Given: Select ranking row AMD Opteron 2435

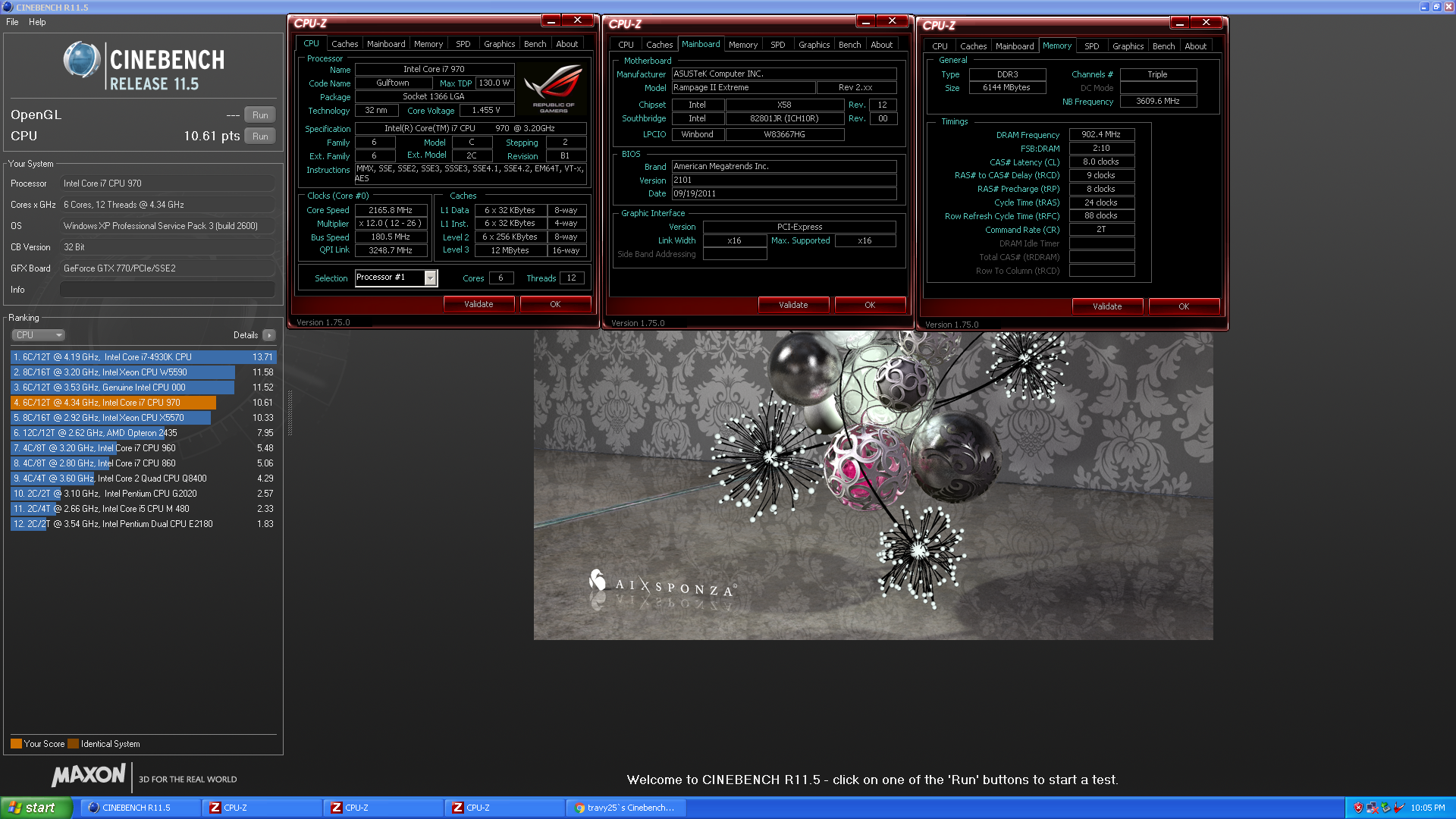Looking at the screenshot, I should pyautogui.click(x=143, y=433).
